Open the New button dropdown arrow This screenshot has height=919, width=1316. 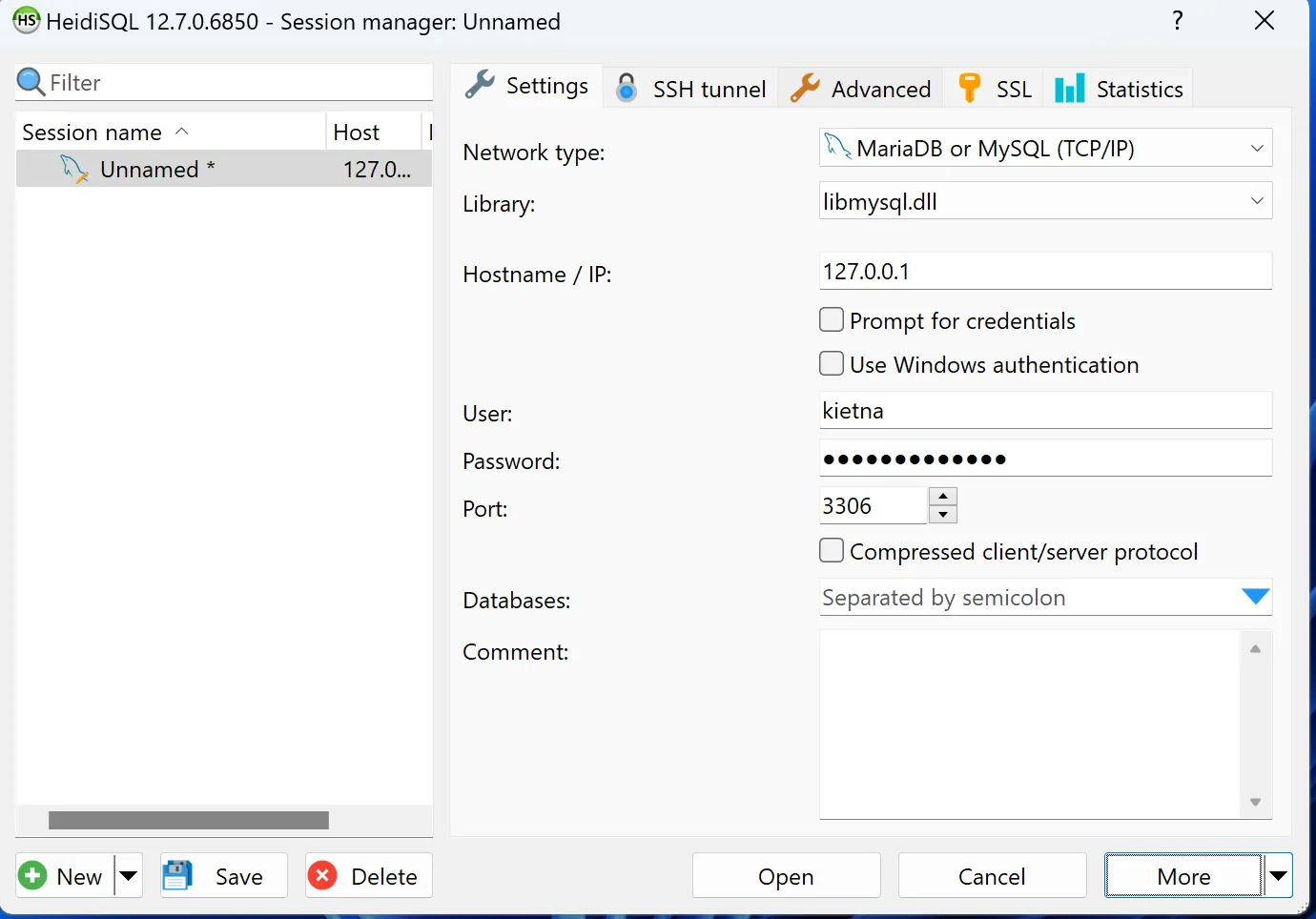coord(129,875)
